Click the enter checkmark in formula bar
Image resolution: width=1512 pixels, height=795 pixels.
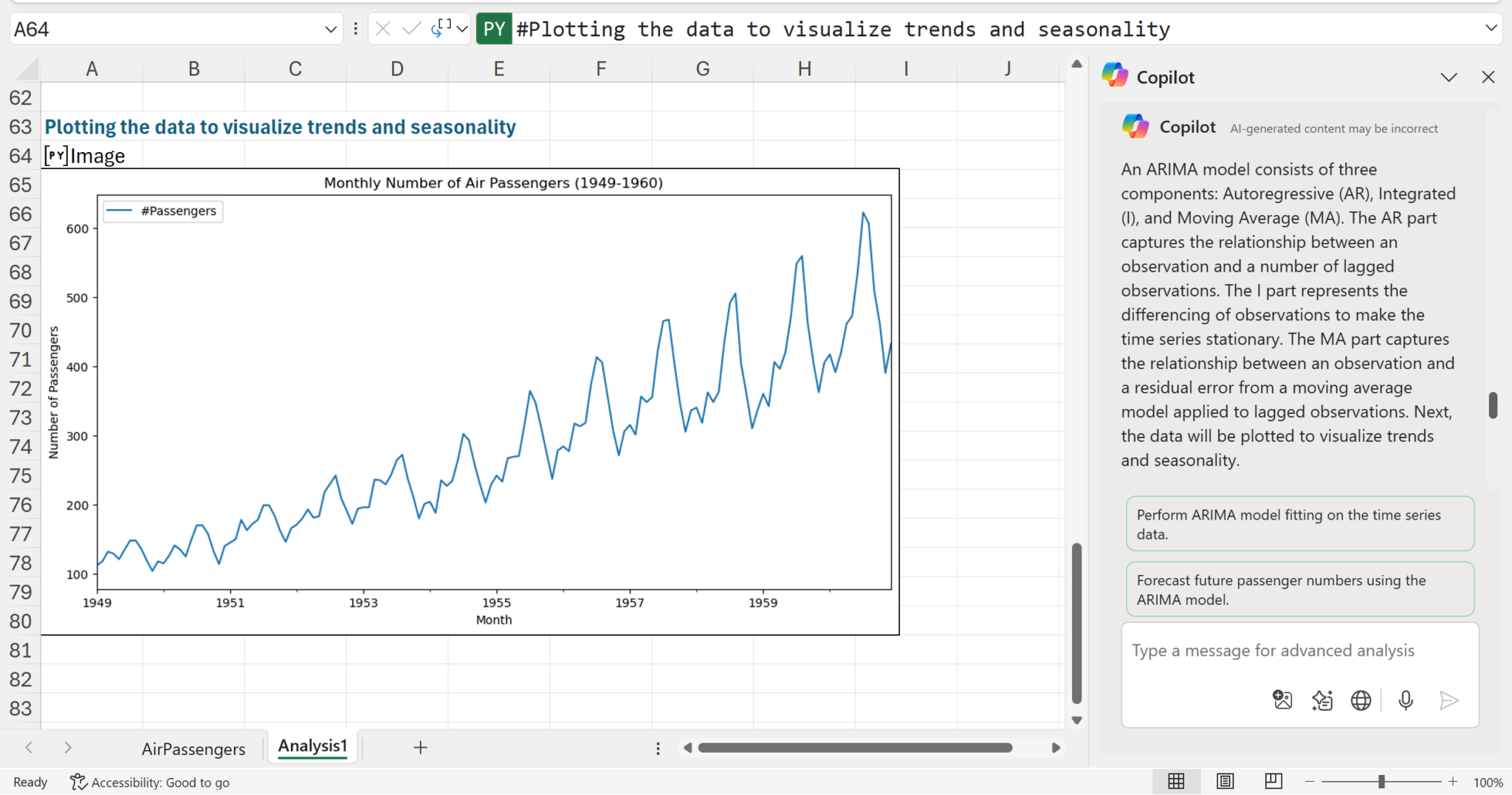pyautogui.click(x=411, y=29)
